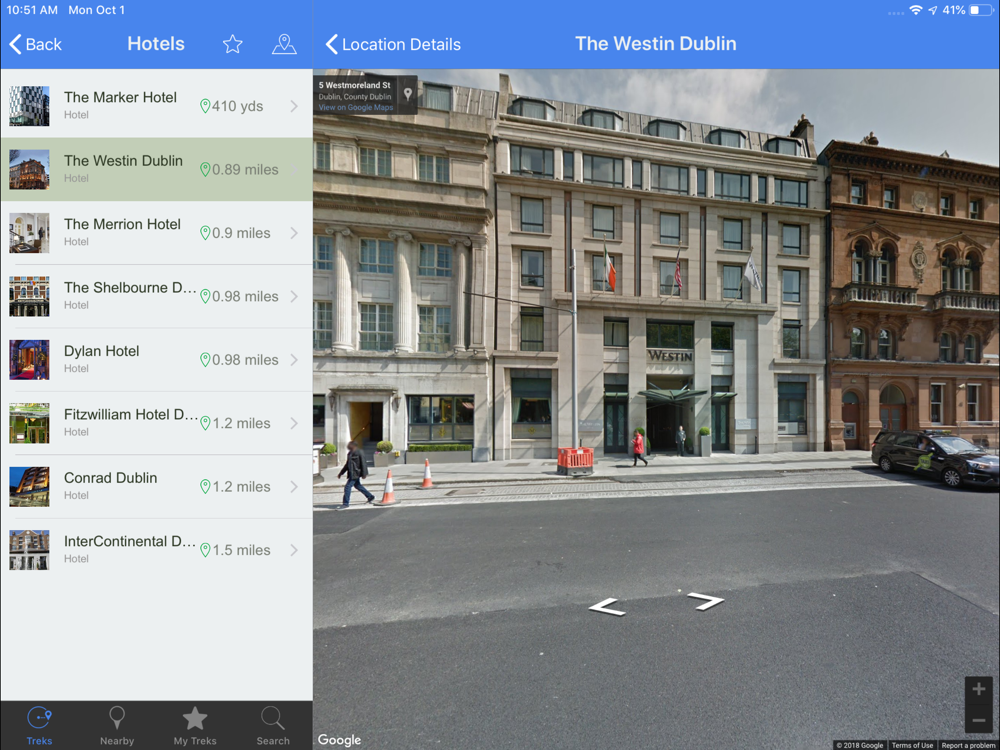Switch to the Search tab
Image resolution: width=1000 pixels, height=750 pixels.
pyautogui.click(x=273, y=725)
